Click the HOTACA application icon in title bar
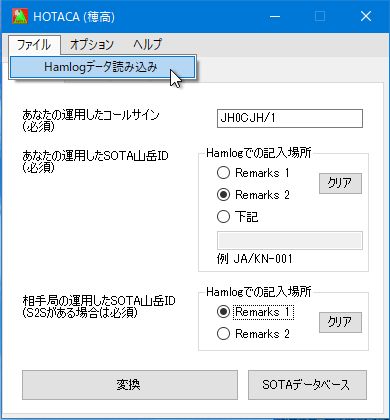This screenshot has width=390, height=420. point(20,16)
